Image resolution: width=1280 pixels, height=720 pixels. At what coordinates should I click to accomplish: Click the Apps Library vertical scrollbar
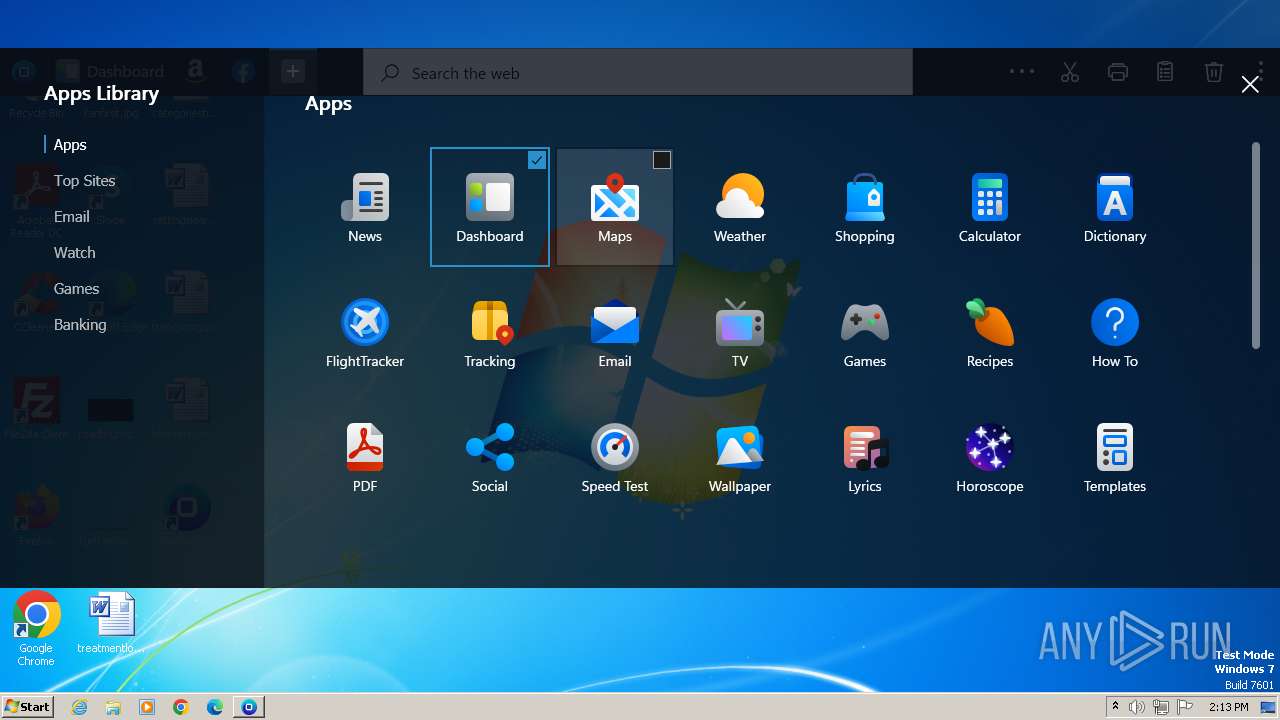coord(1256,245)
